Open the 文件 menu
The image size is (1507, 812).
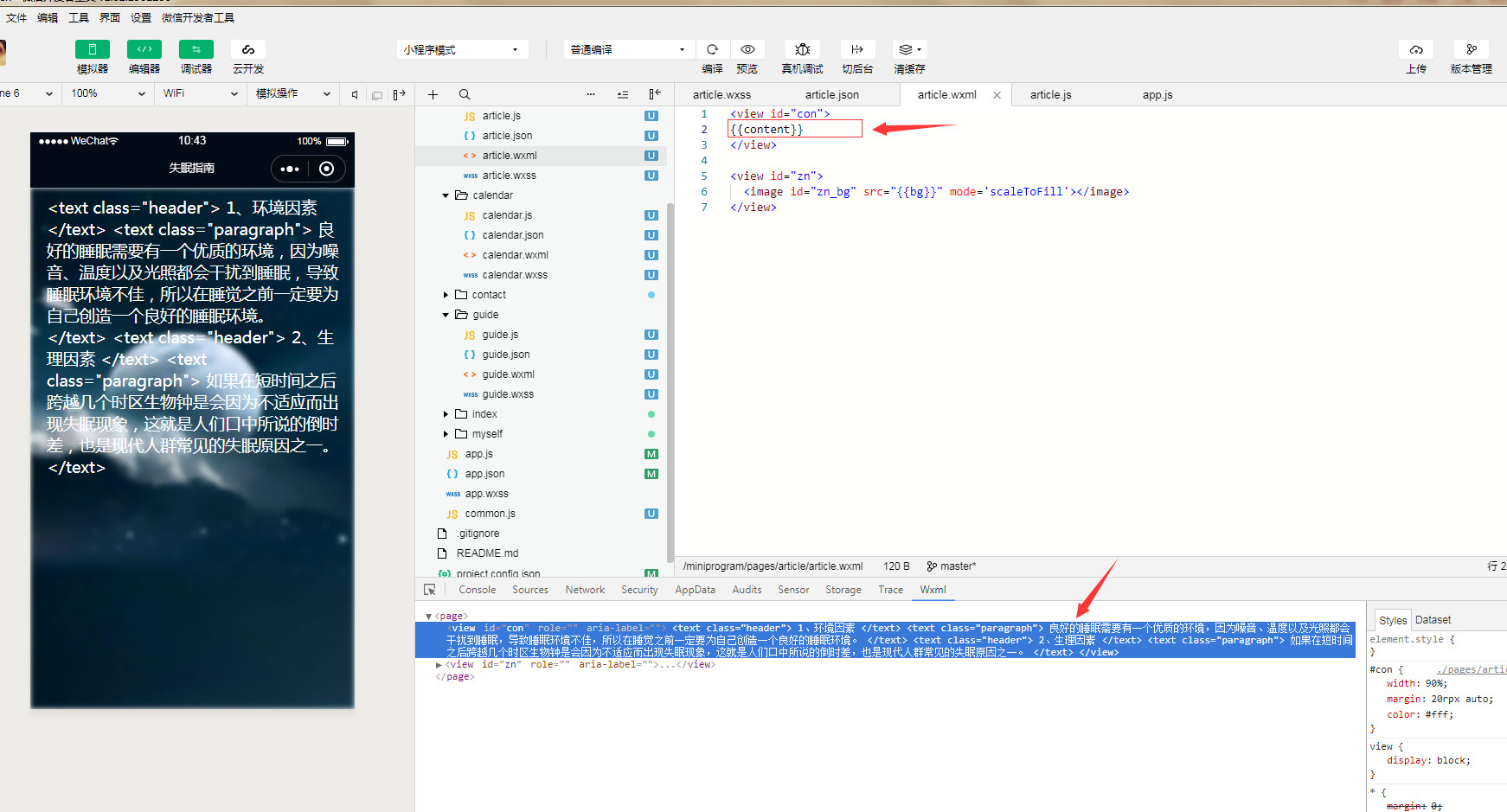click(x=16, y=17)
